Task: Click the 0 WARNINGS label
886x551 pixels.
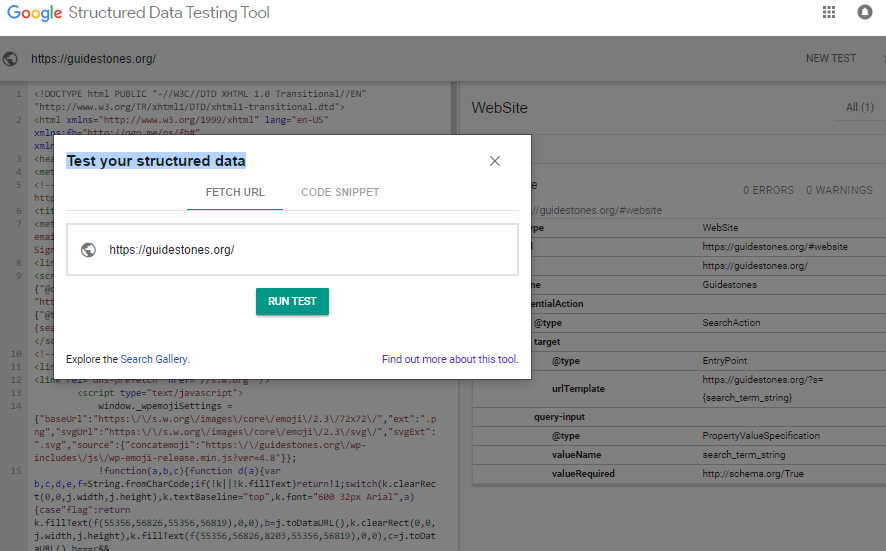Action: (x=839, y=190)
